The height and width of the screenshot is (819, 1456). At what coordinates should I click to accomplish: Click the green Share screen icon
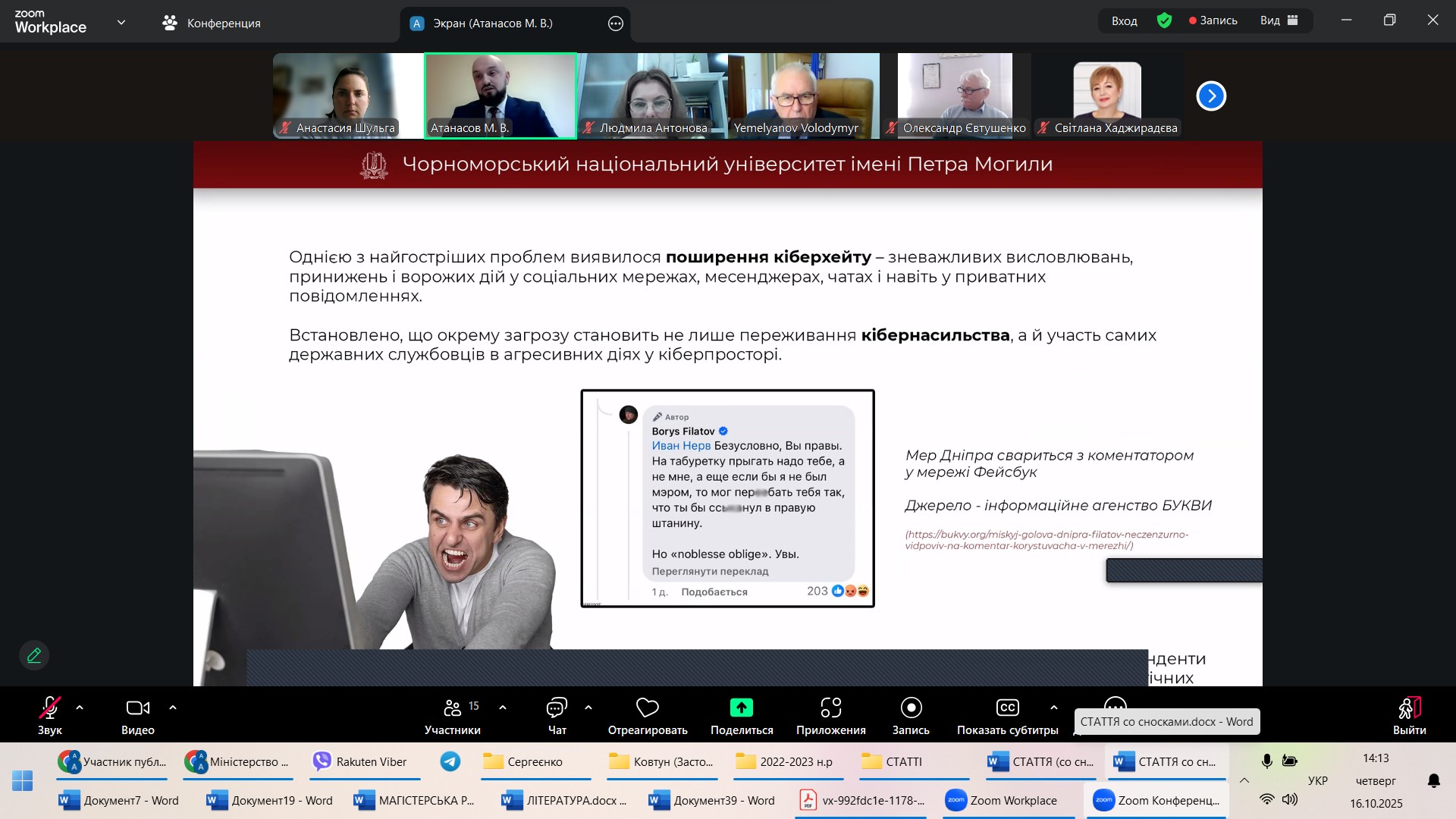coord(741,708)
